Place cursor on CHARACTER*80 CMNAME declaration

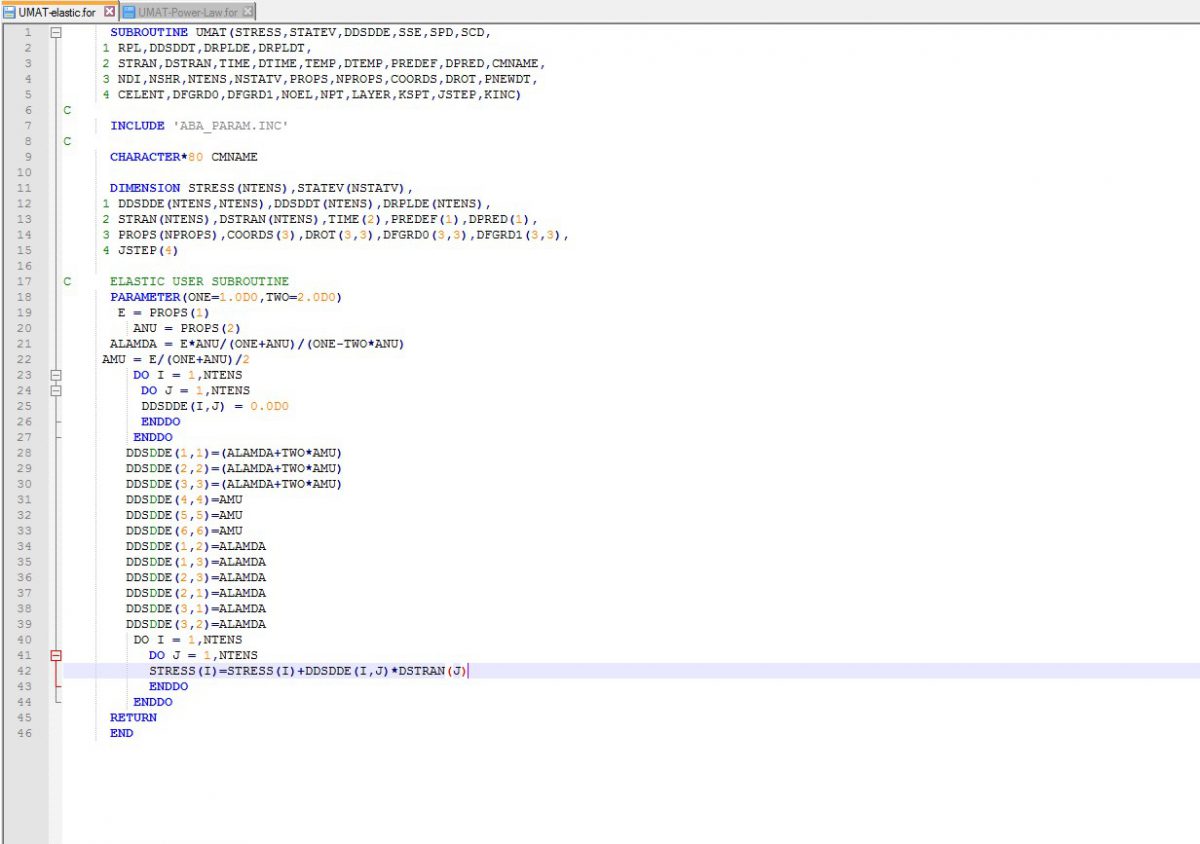coord(183,157)
